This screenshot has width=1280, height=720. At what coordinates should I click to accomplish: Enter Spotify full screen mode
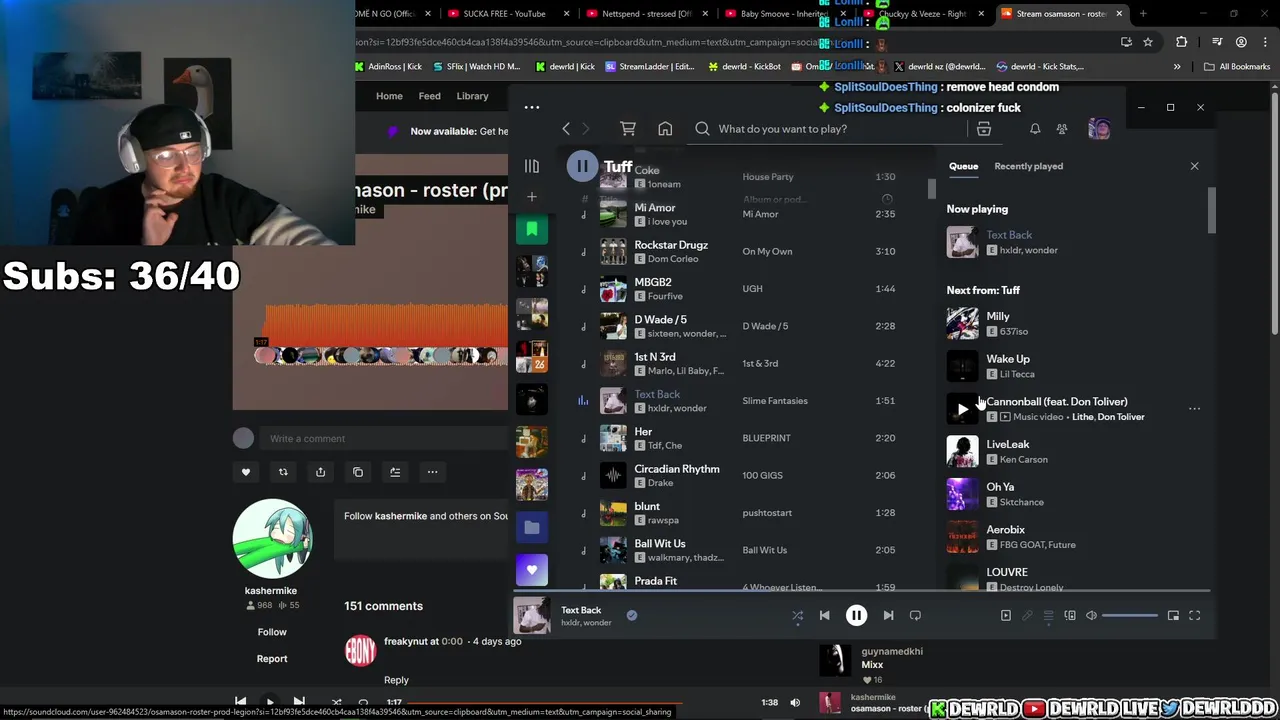(1194, 616)
